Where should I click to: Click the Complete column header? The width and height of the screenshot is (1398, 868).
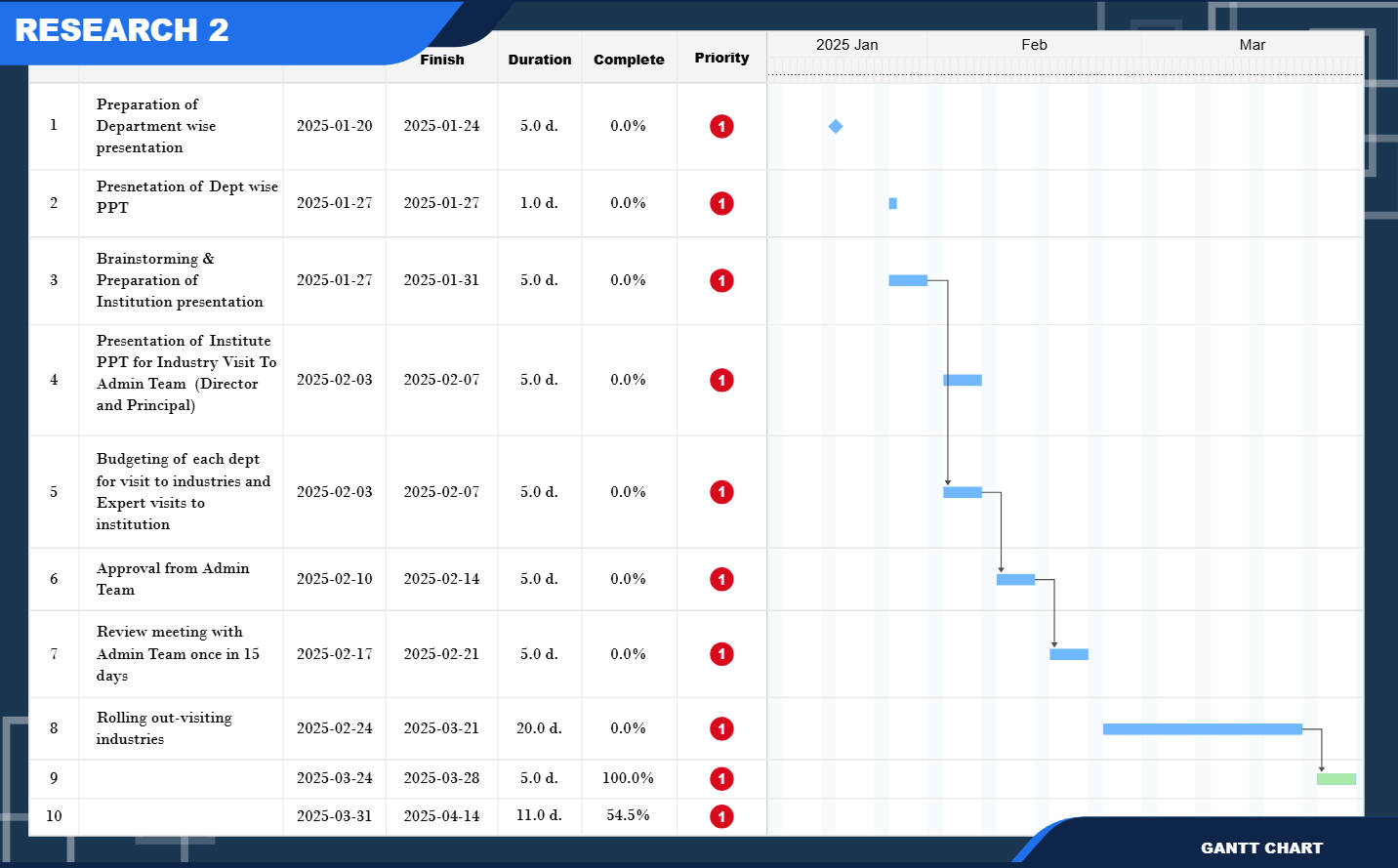(629, 60)
